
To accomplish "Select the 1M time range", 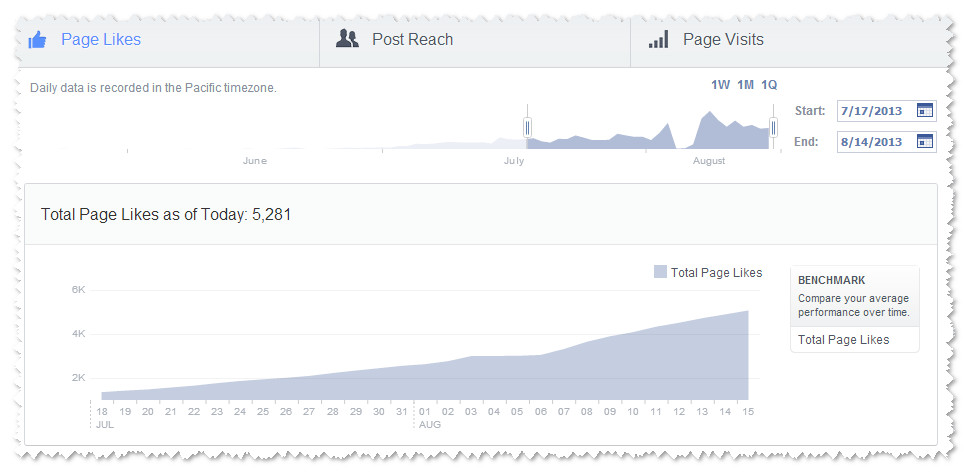I will [745, 85].
